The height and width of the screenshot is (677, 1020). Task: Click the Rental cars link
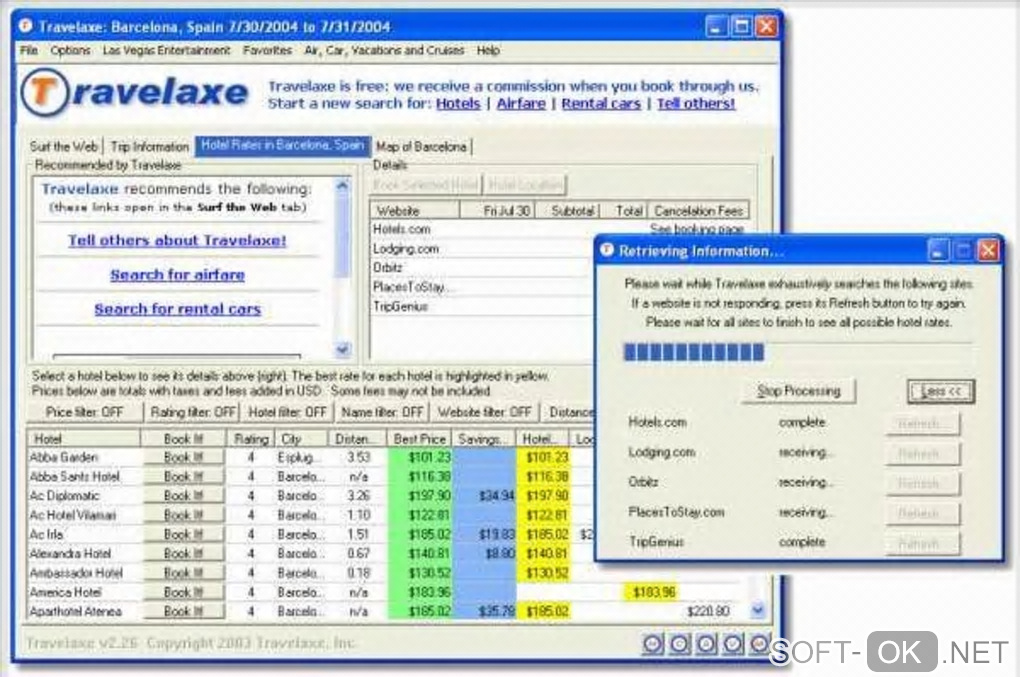[x=601, y=103]
